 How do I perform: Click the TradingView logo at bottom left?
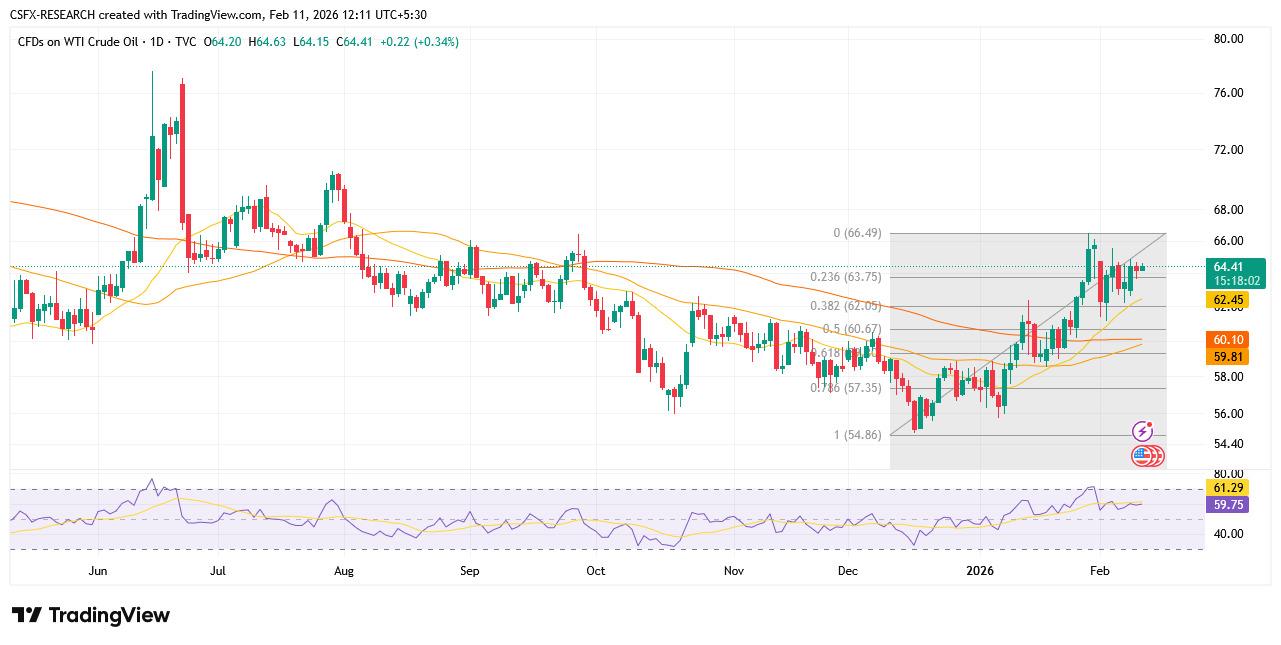91,615
